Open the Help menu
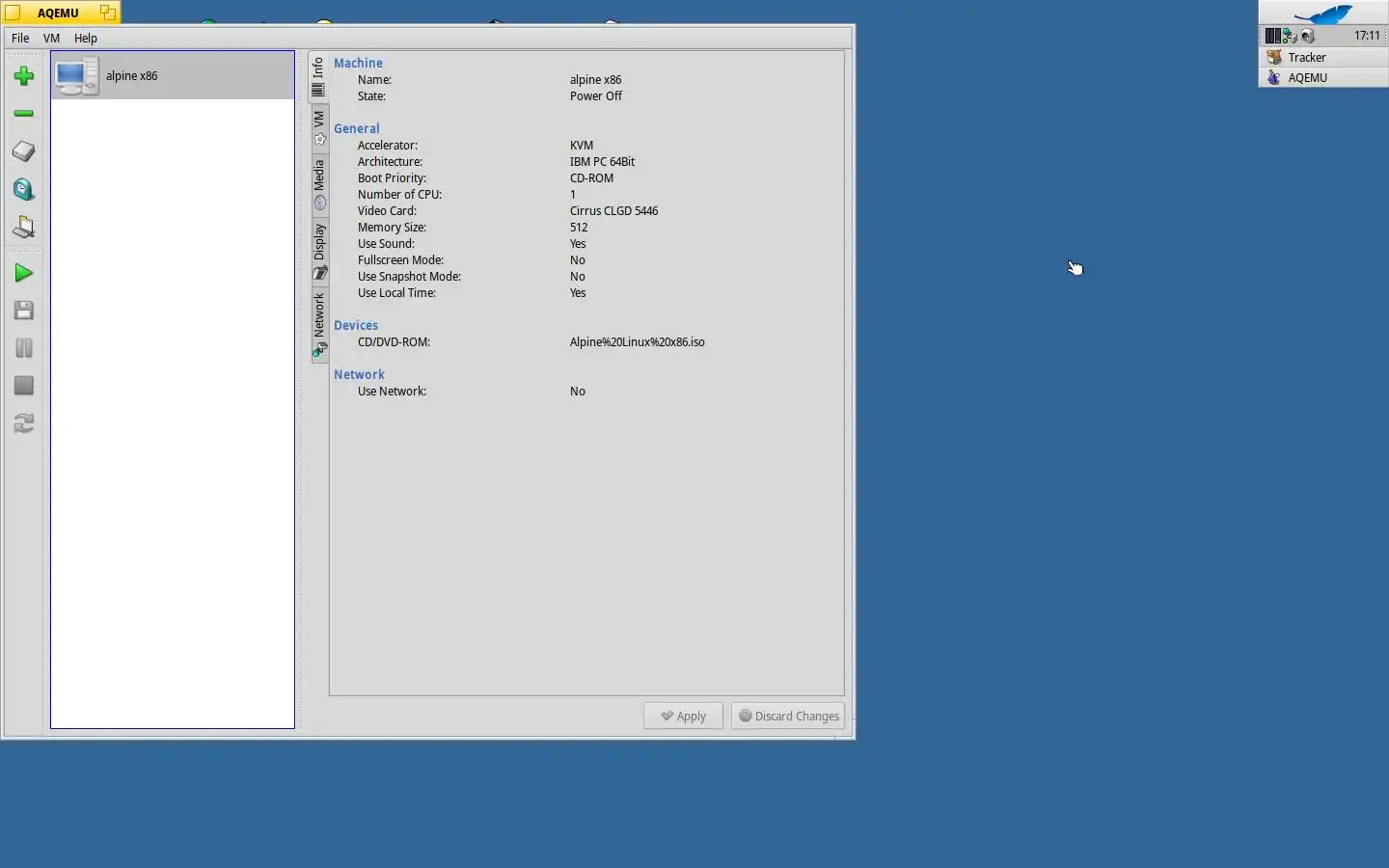This screenshot has height=868, width=1389. point(86,39)
